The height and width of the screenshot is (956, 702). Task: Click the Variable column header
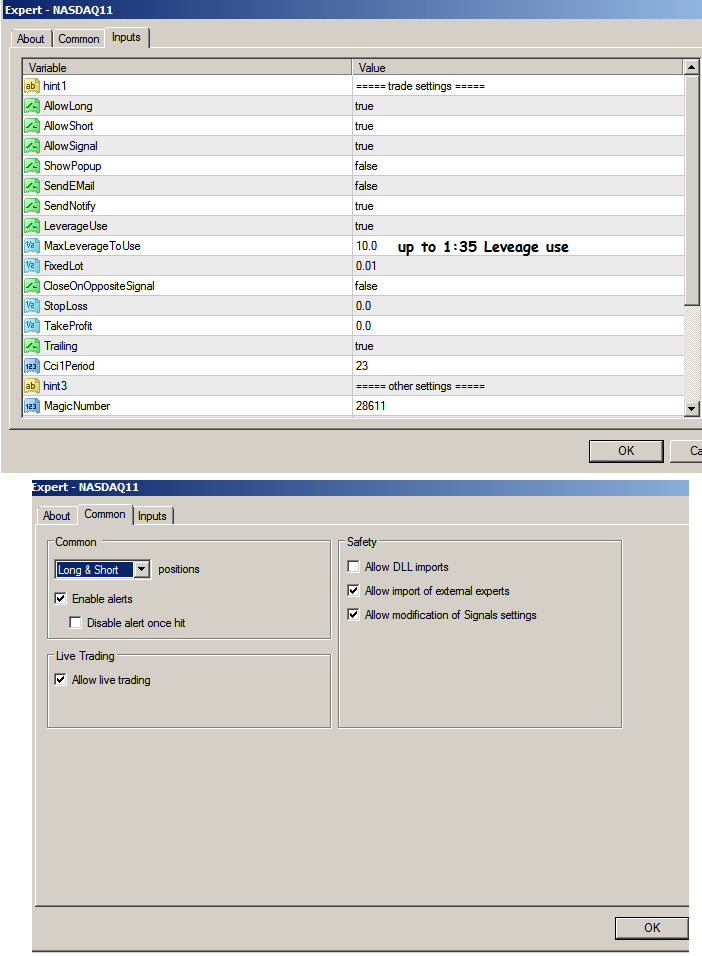pyautogui.click(x=187, y=67)
